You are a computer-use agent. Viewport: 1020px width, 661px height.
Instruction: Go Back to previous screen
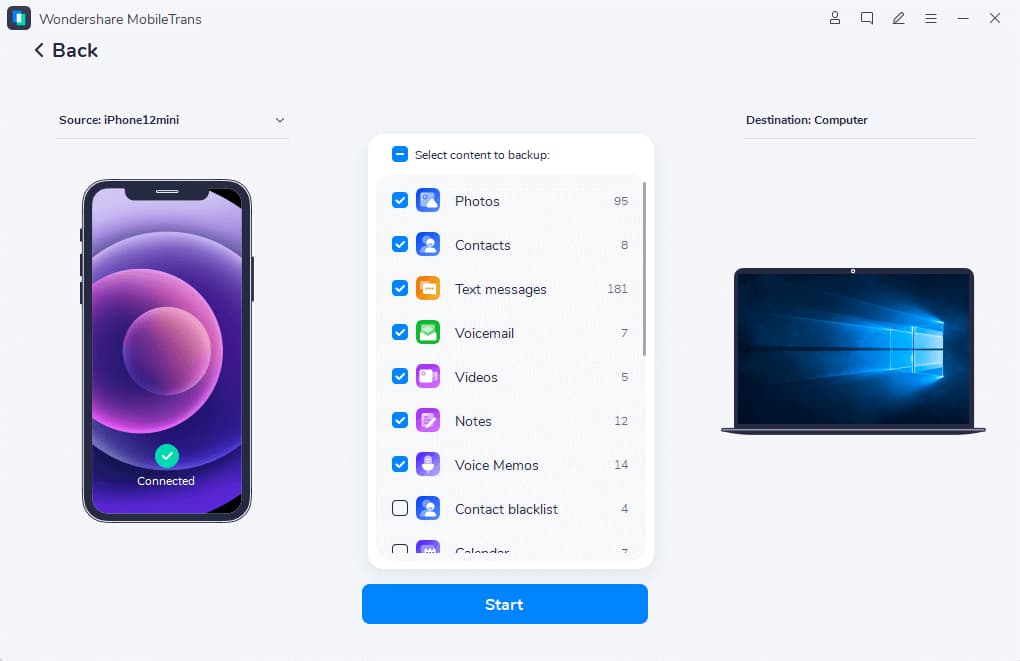pyautogui.click(x=66, y=50)
